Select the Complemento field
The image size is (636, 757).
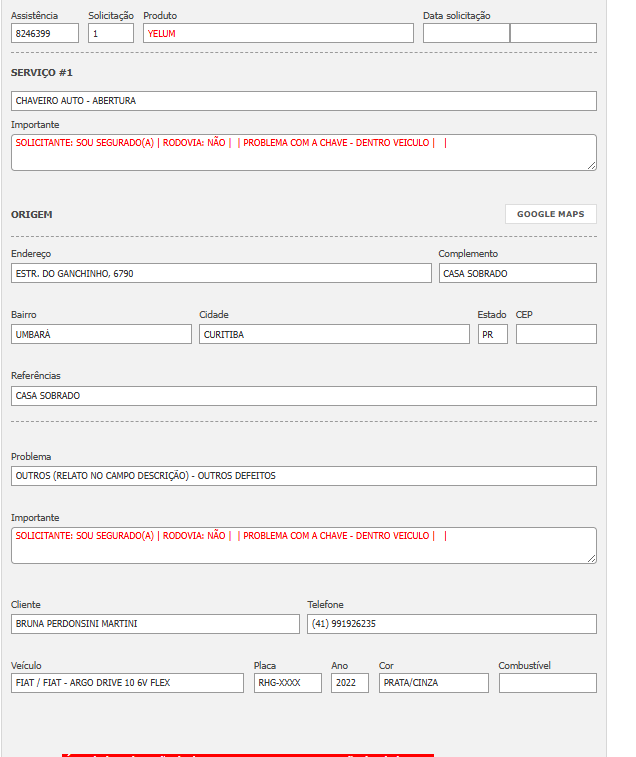point(517,273)
